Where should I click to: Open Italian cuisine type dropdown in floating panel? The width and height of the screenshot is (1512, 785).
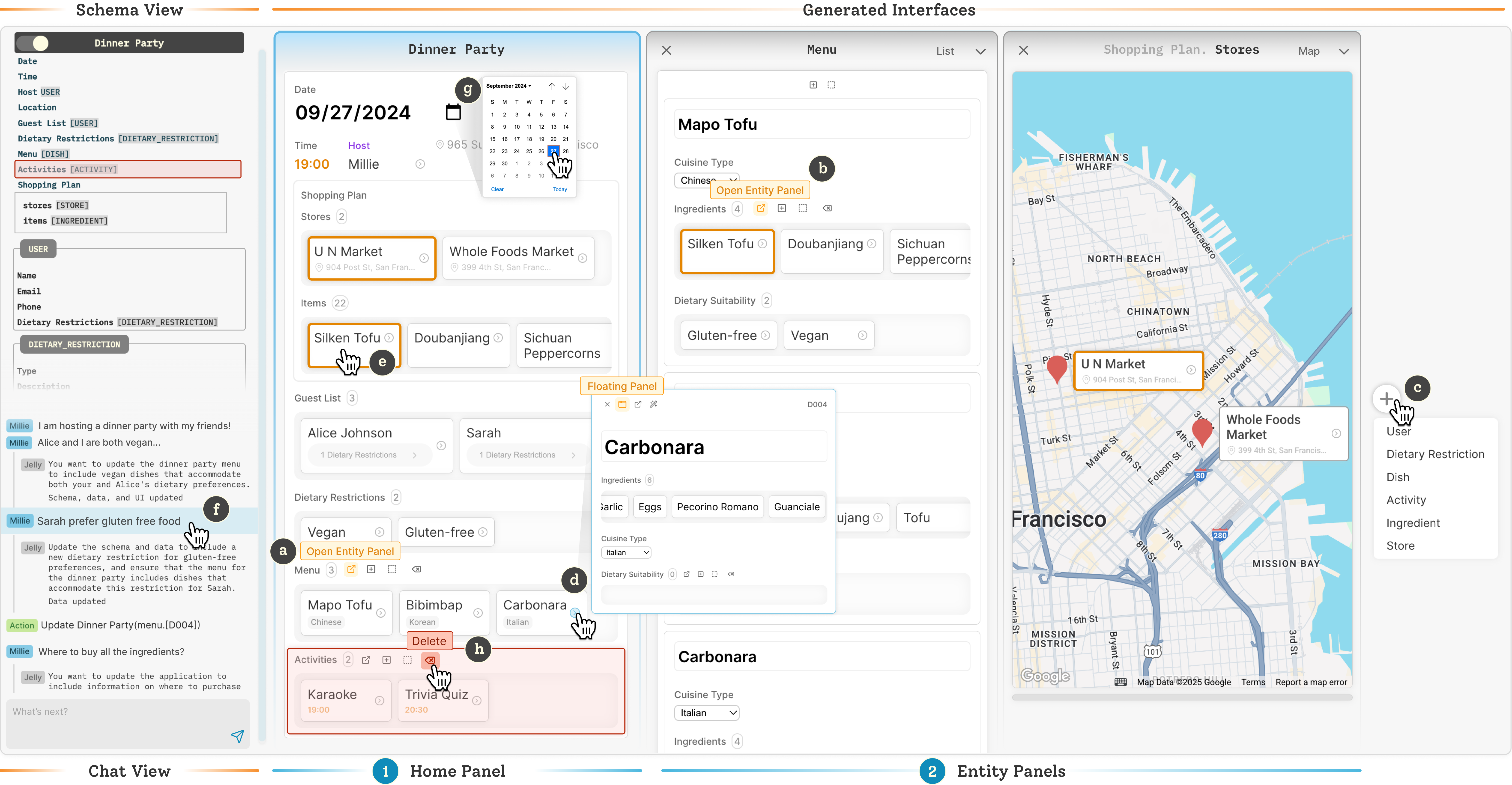626,552
